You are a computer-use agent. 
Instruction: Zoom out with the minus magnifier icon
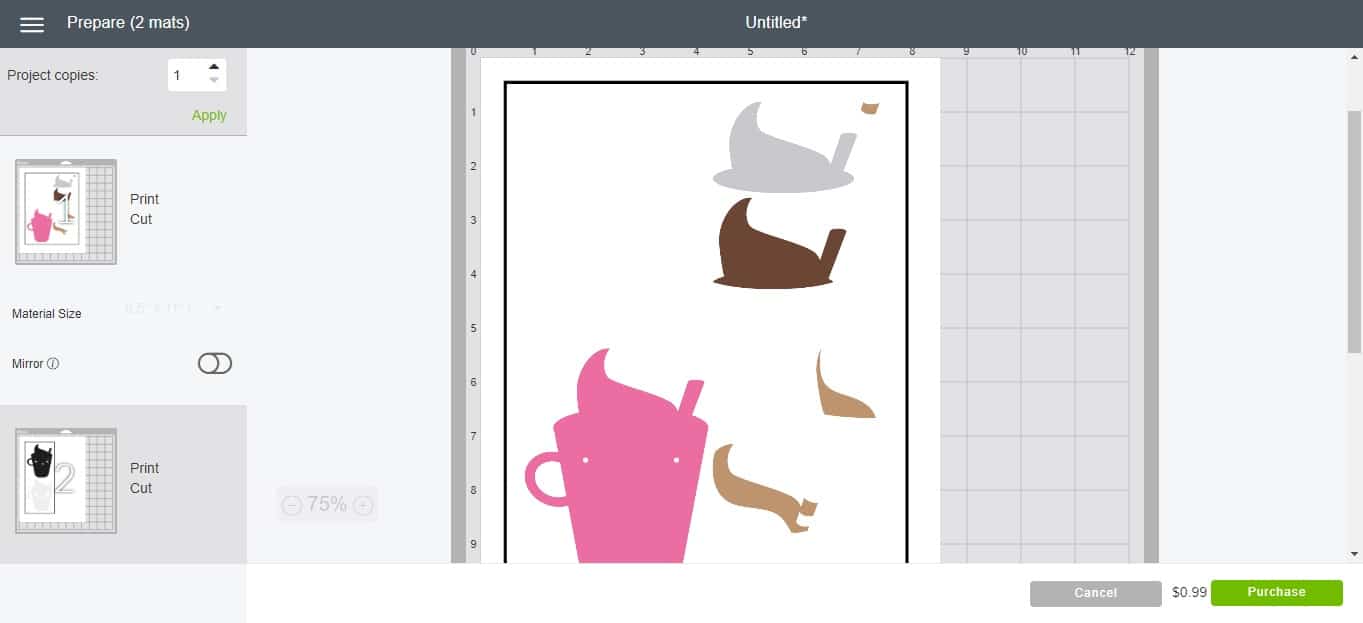[289, 504]
